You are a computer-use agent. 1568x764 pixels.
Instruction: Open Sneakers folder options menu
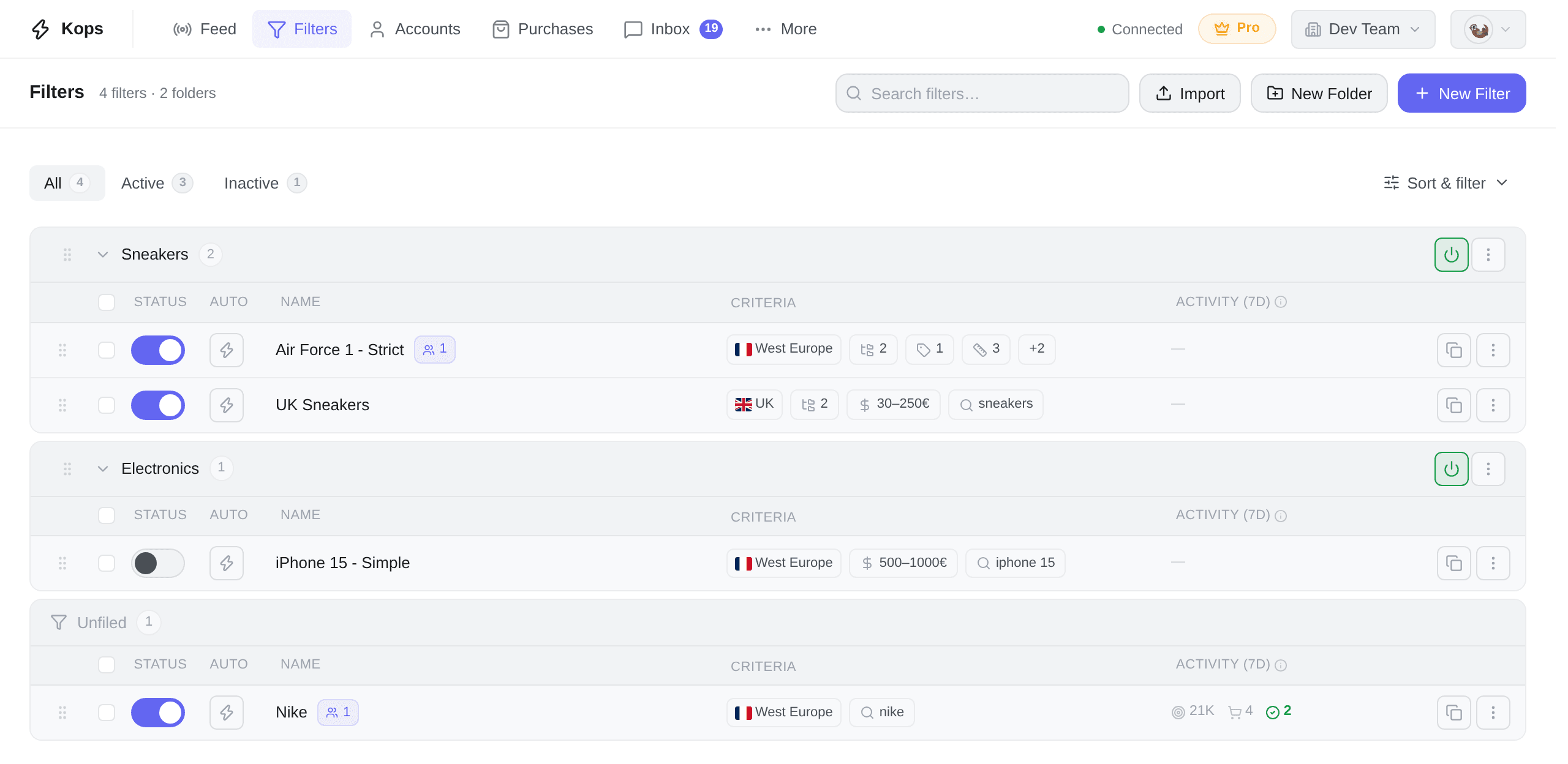[x=1488, y=255]
